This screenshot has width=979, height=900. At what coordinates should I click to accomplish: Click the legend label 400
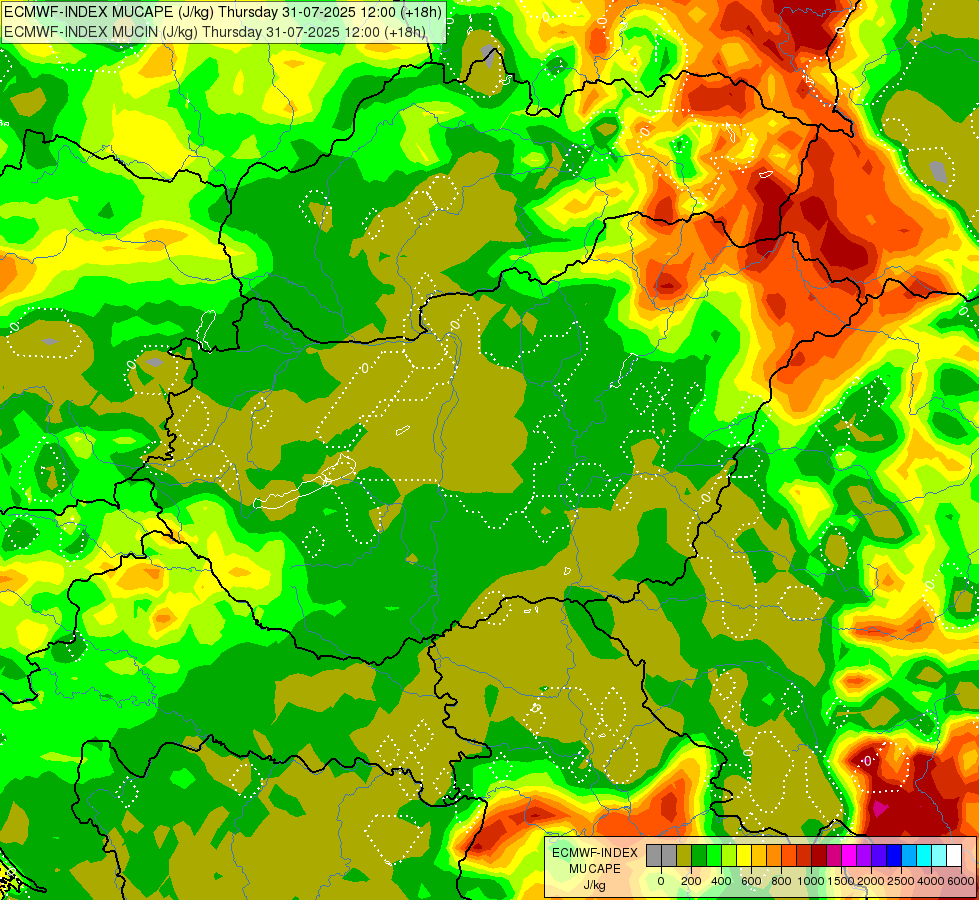pyautogui.click(x=721, y=881)
